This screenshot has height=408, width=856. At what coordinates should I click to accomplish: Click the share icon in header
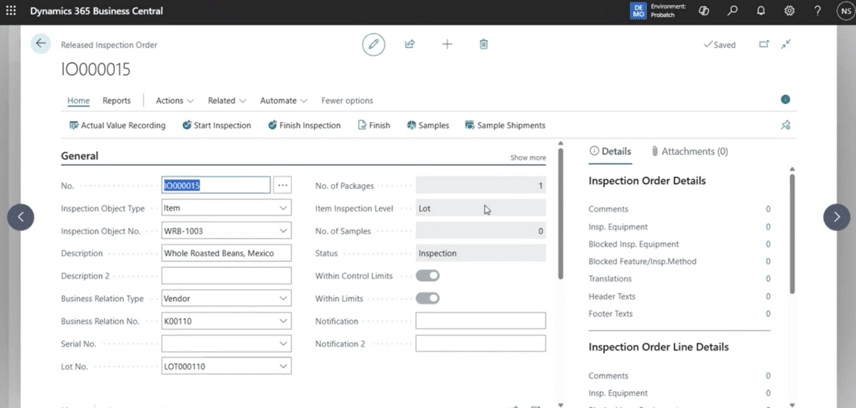point(410,44)
